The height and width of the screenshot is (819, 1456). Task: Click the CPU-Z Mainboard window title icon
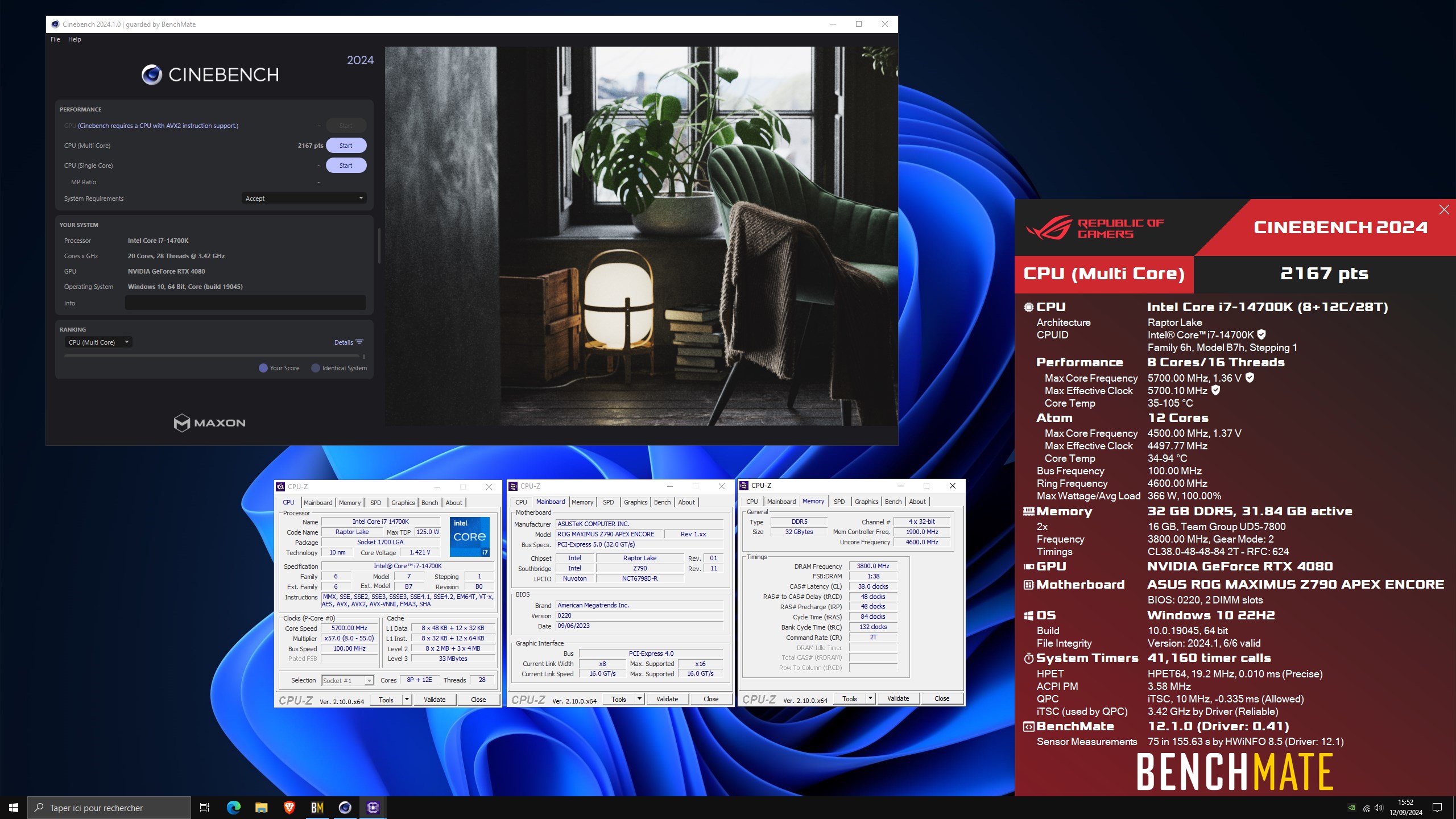pyautogui.click(x=513, y=486)
